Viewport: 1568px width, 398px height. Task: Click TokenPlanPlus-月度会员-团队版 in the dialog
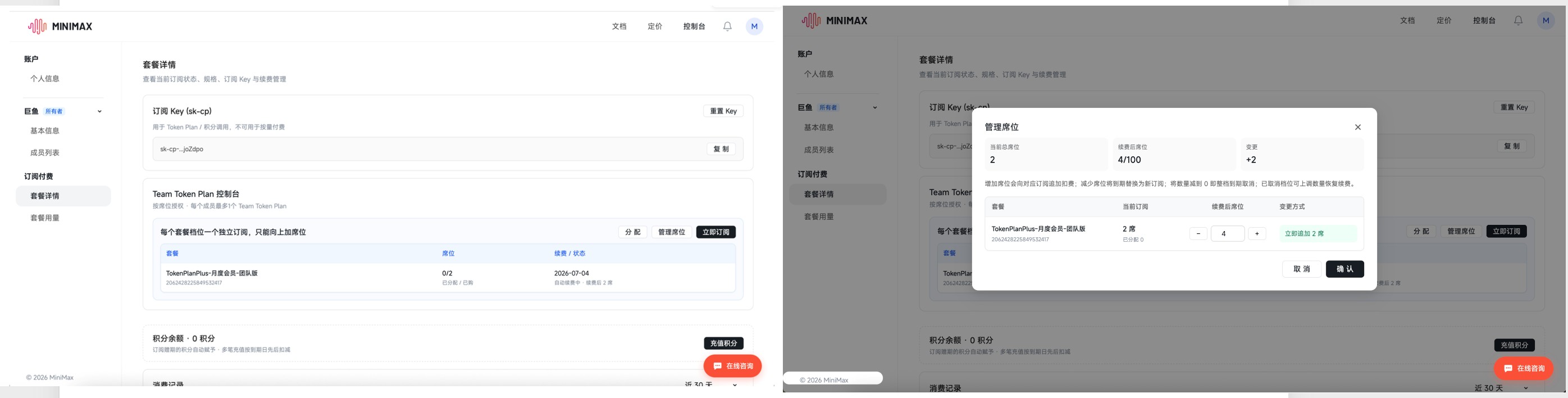click(x=1038, y=229)
